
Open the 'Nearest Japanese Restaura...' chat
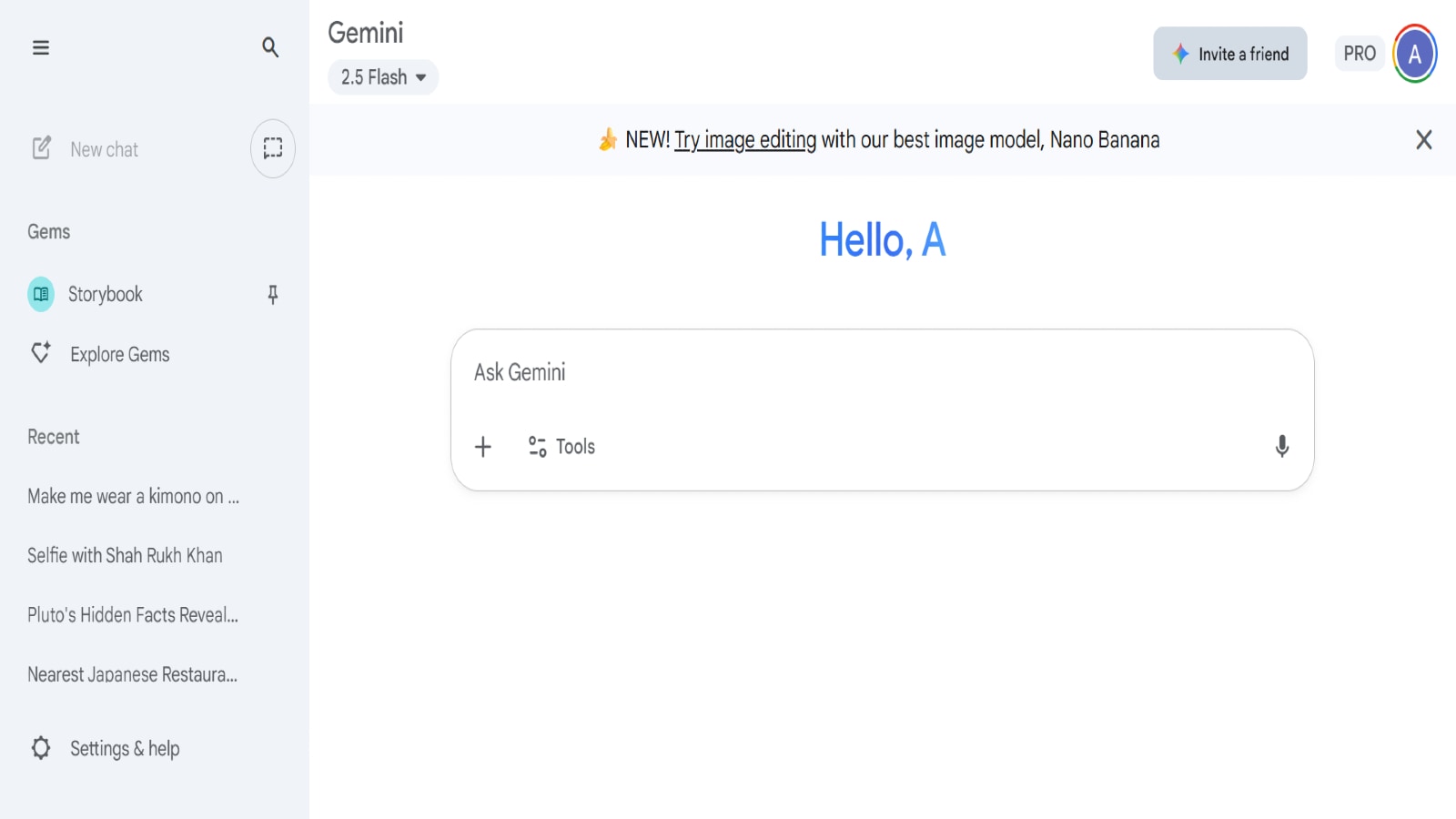132,674
